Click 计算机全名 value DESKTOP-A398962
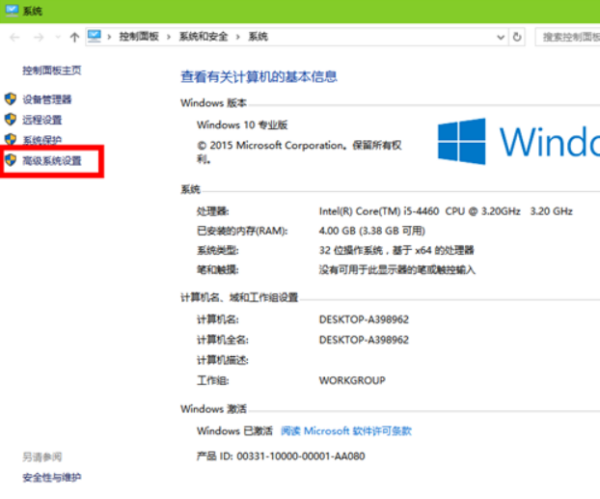The height and width of the screenshot is (499, 600). click(364, 339)
